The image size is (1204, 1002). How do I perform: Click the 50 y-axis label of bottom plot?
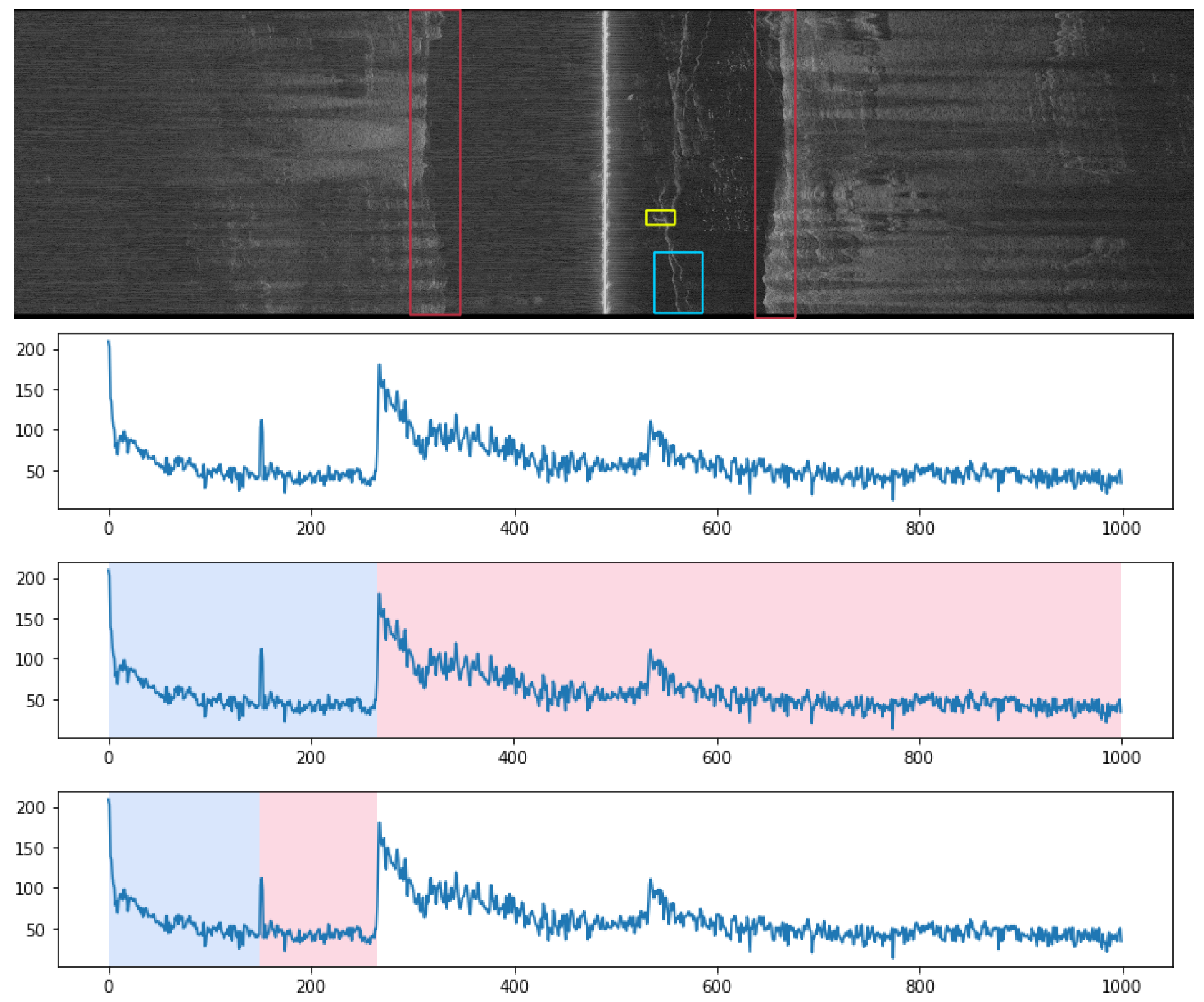pos(36,930)
